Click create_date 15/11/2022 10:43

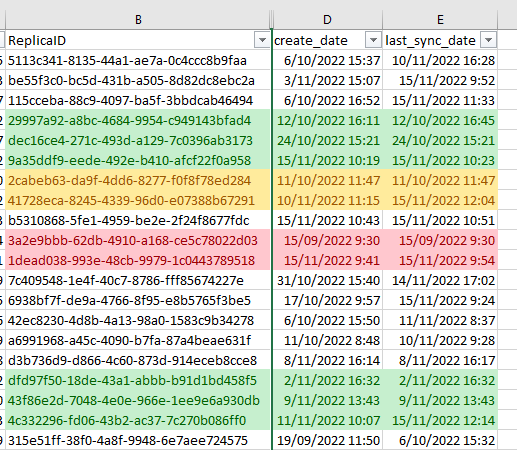tap(327, 220)
